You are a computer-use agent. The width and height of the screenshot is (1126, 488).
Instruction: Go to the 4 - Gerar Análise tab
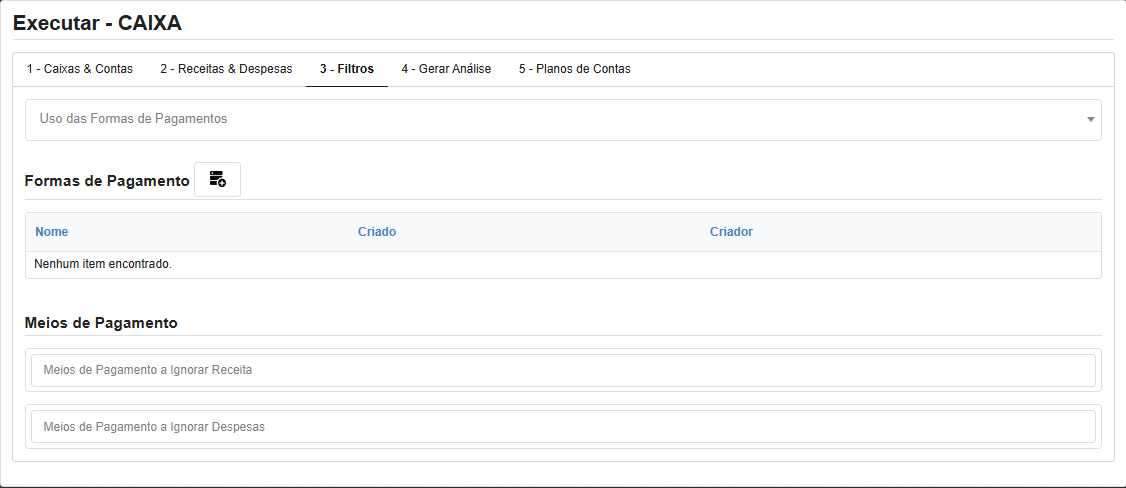(x=446, y=69)
